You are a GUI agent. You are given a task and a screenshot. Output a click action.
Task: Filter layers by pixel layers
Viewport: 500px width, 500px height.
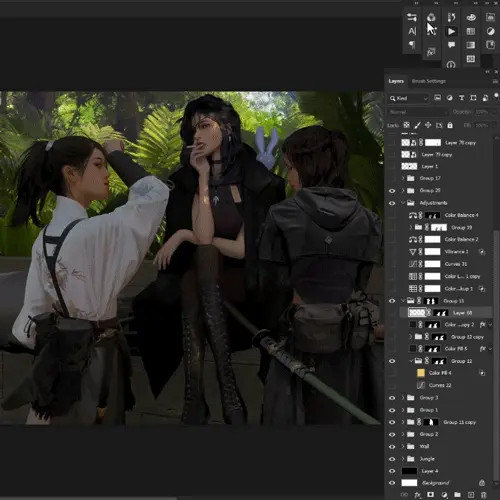click(437, 98)
